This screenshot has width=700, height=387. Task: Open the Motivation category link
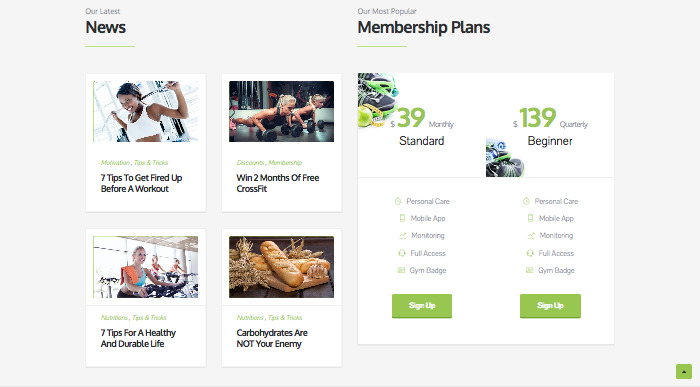(115, 162)
